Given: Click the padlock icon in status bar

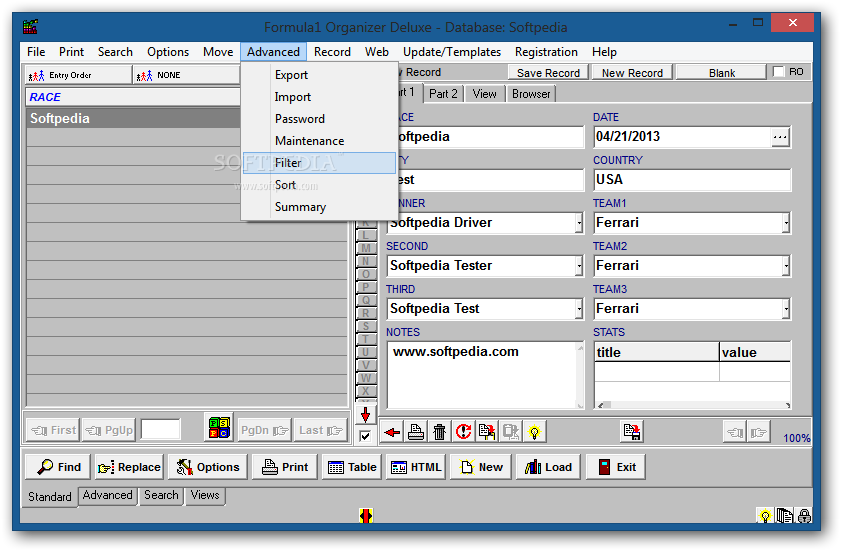Looking at the screenshot, I should (804, 516).
